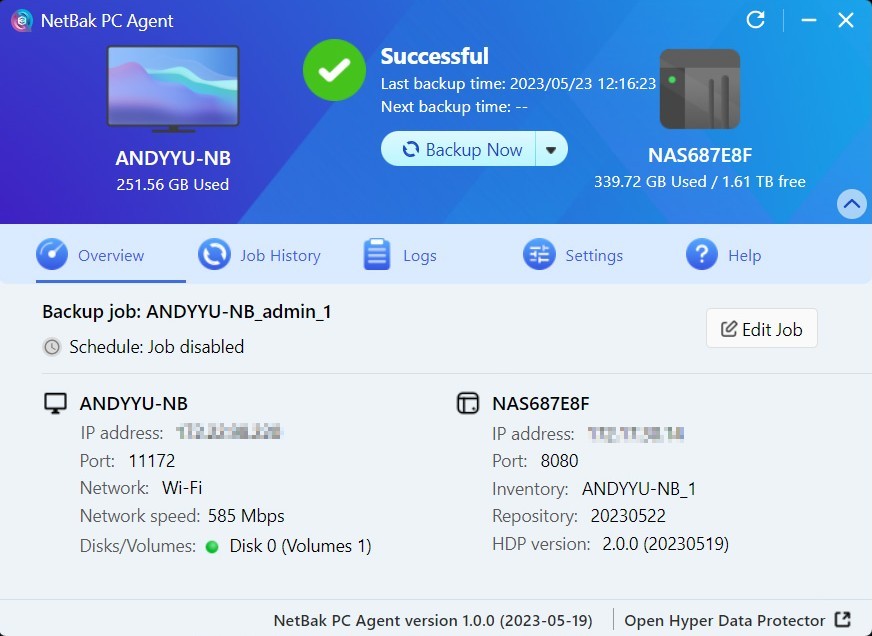Collapse the header panel with chevron up

(851, 204)
